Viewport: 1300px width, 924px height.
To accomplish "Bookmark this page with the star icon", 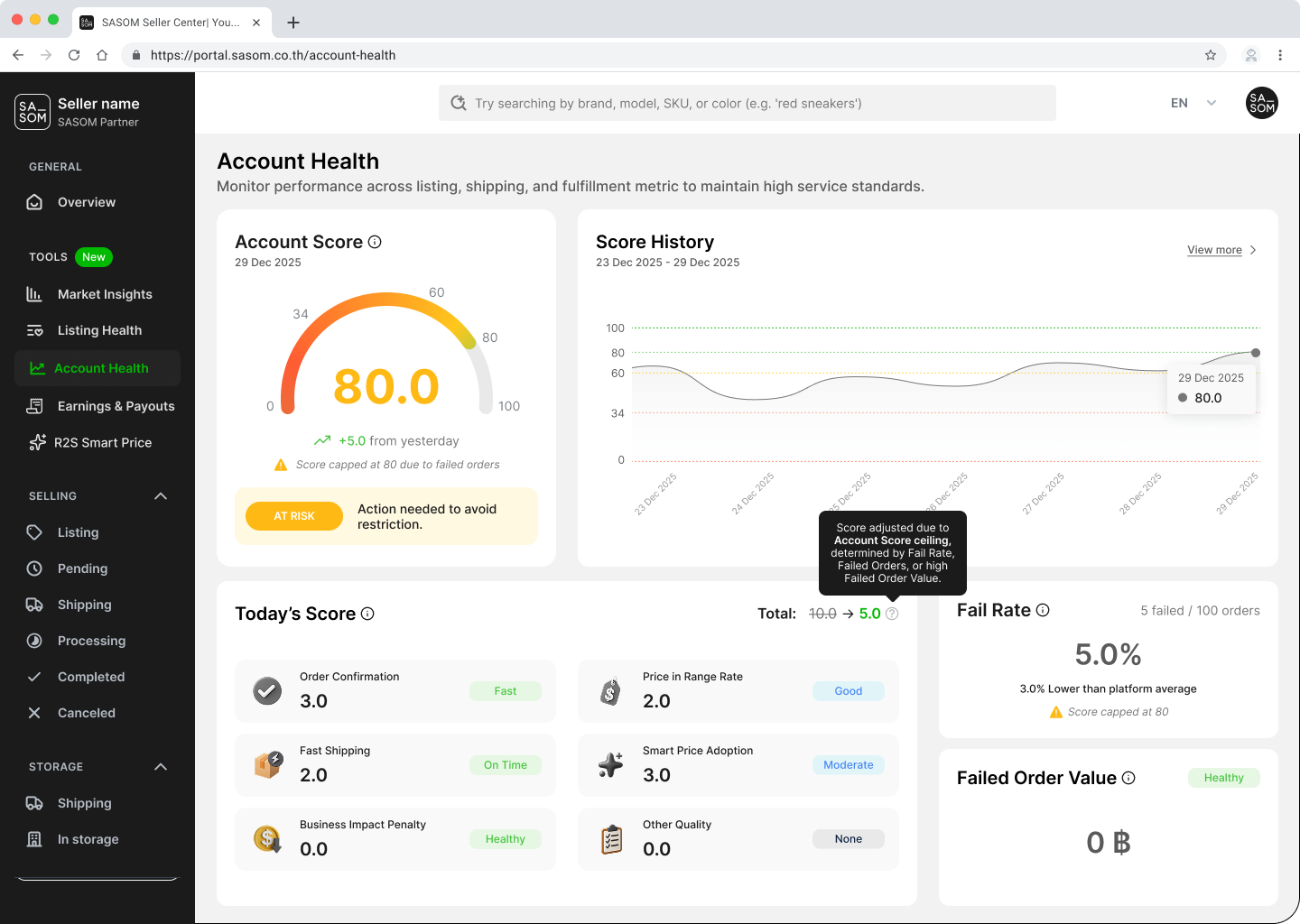I will click(x=1211, y=55).
